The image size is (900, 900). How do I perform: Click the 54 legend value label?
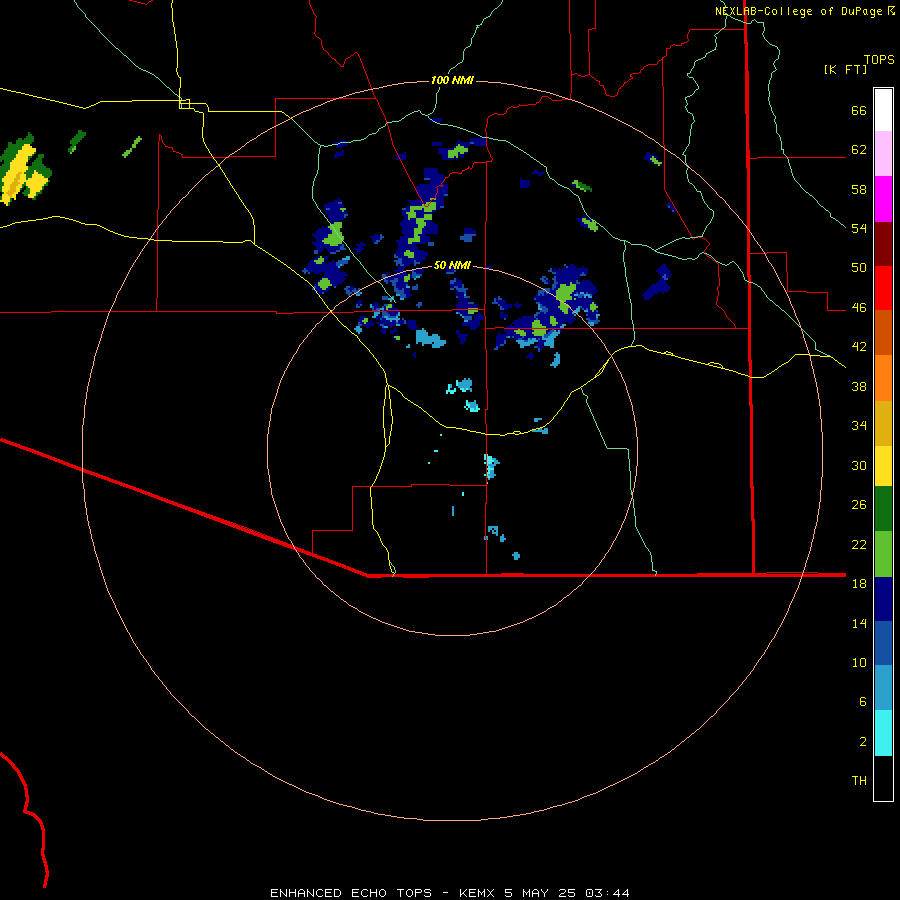point(859,228)
